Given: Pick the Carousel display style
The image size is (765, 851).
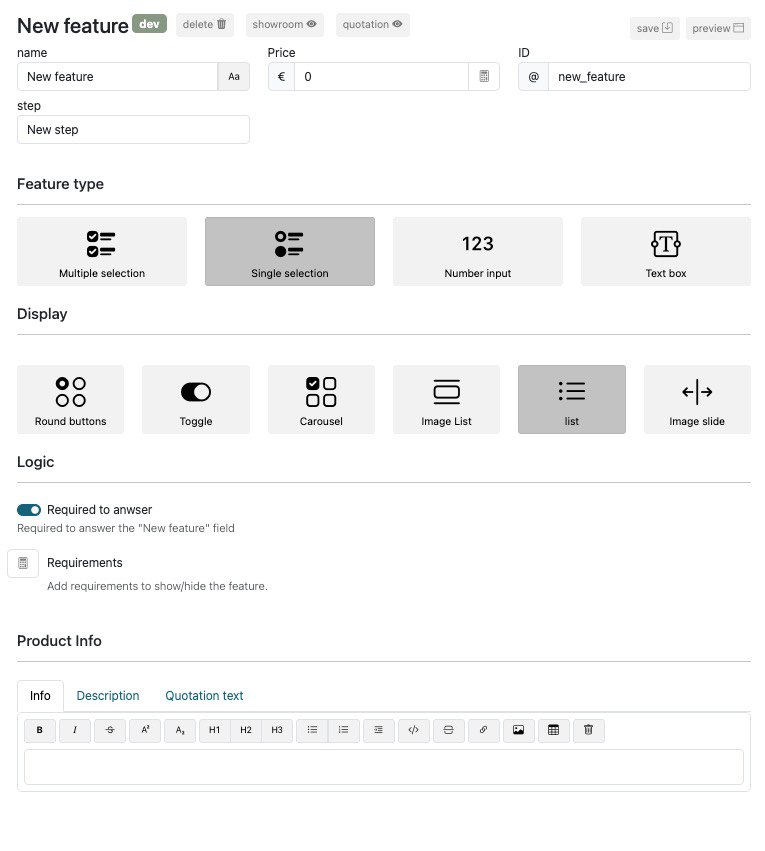Looking at the screenshot, I should (x=321, y=399).
